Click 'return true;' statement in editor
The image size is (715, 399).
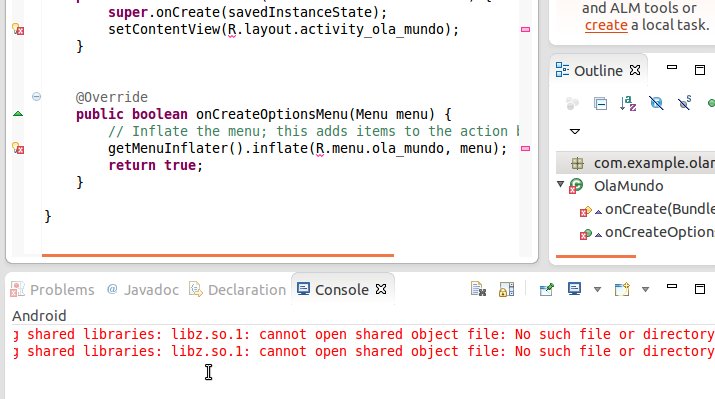click(155, 166)
